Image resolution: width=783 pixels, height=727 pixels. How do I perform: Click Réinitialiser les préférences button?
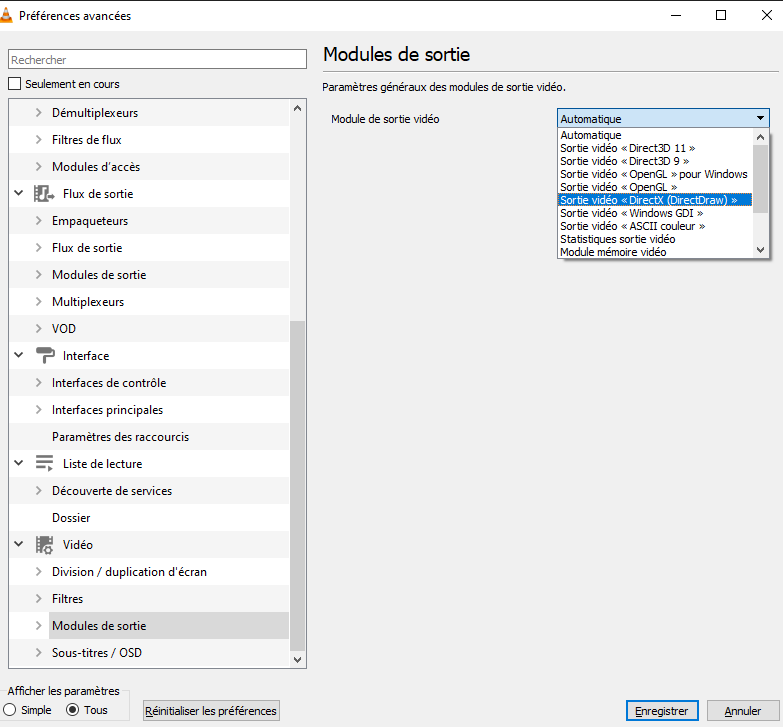211,711
